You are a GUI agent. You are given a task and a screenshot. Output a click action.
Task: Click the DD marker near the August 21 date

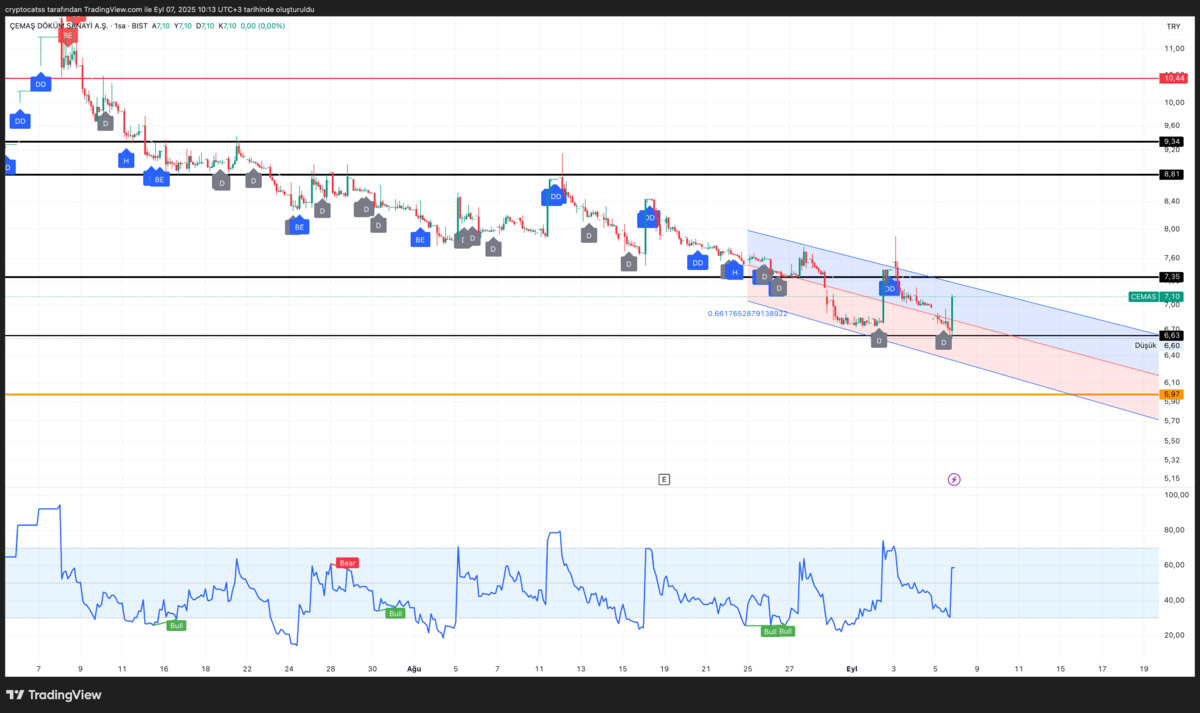pyautogui.click(x=698, y=262)
